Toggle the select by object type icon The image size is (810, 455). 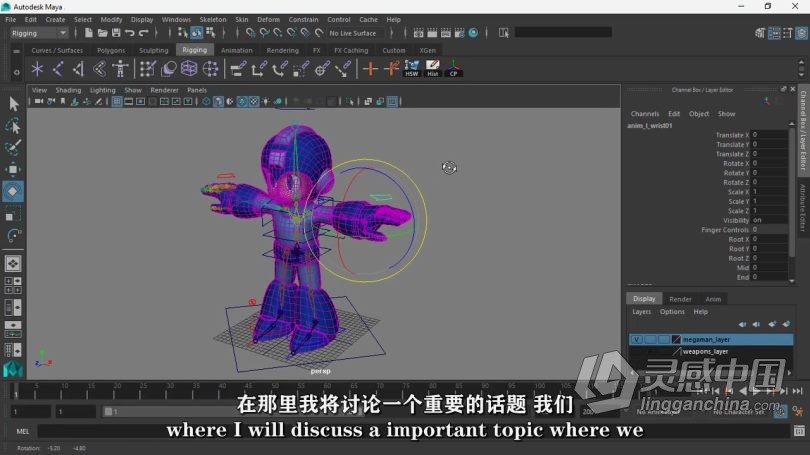pos(196,33)
